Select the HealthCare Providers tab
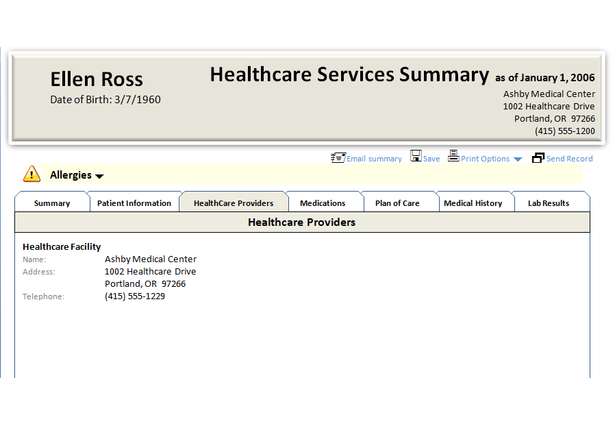This screenshot has height=424, width=615. click(x=233, y=203)
